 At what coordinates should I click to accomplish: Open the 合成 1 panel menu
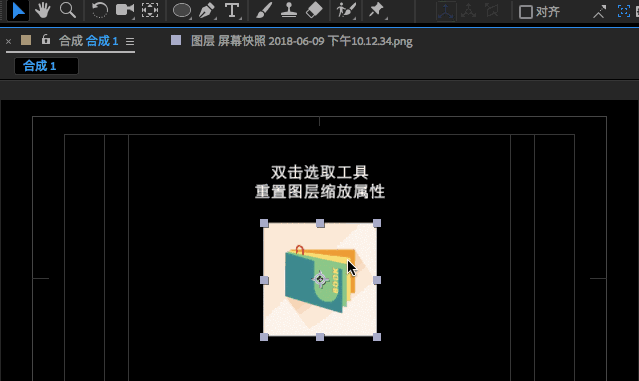(x=130, y=41)
